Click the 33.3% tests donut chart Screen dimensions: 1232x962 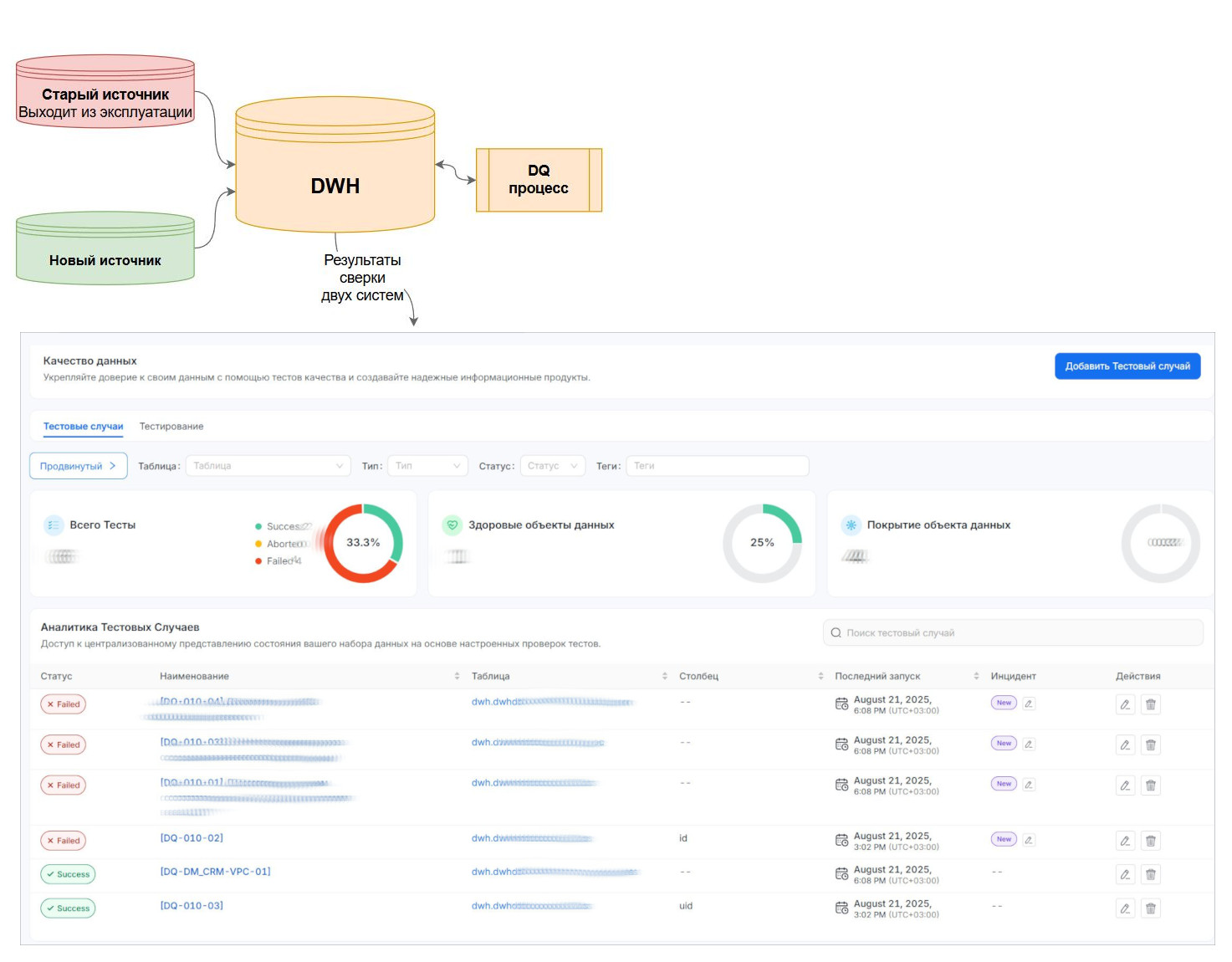pos(363,543)
